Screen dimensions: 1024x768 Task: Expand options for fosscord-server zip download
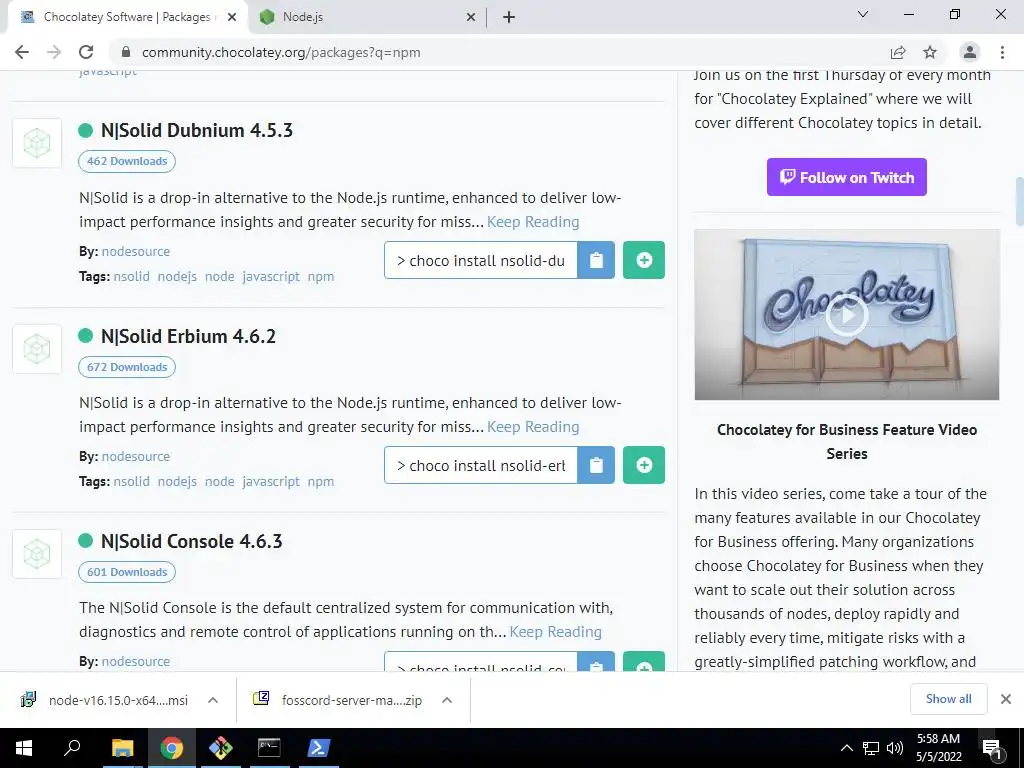coord(447,700)
